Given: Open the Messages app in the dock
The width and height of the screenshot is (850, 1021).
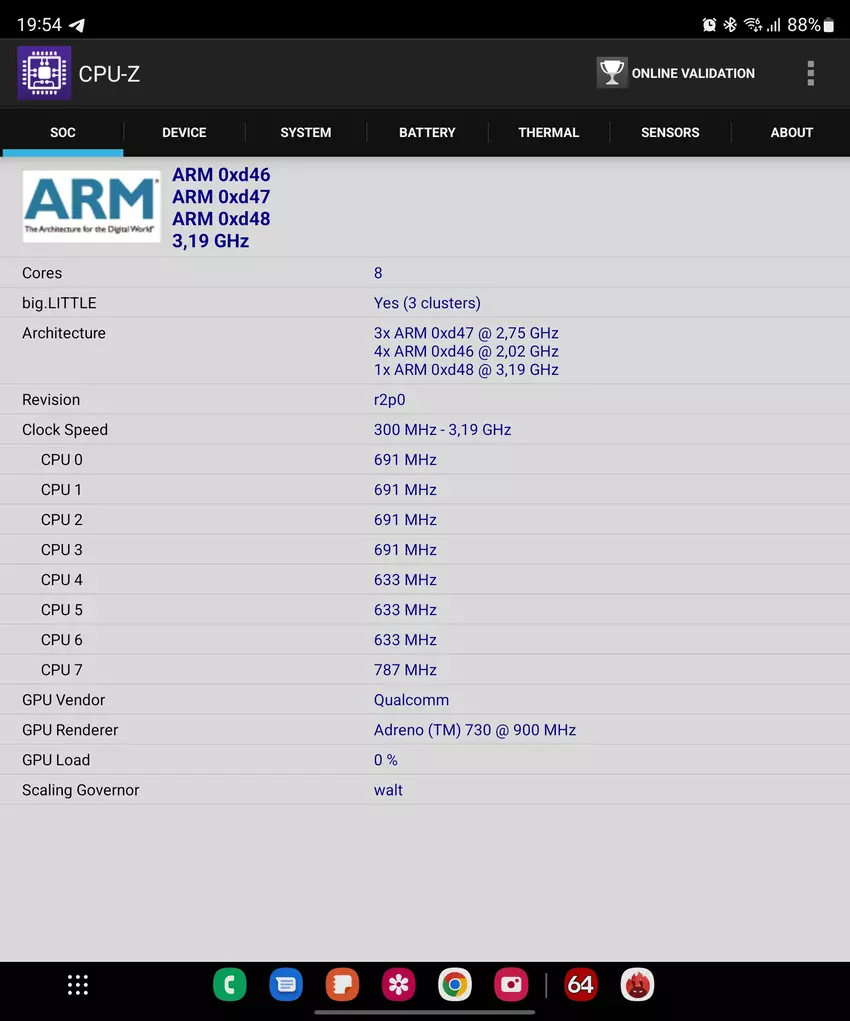Looking at the screenshot, I should [x=286, y=985].
